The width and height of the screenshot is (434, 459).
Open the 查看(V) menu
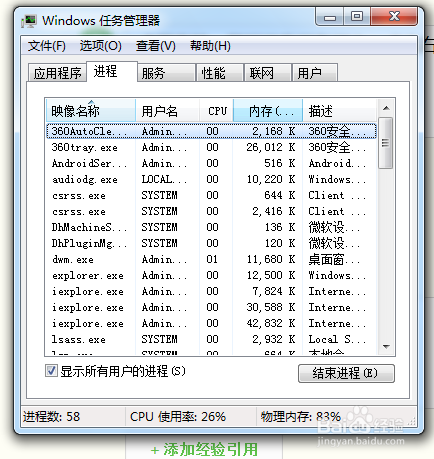point(156,46)
